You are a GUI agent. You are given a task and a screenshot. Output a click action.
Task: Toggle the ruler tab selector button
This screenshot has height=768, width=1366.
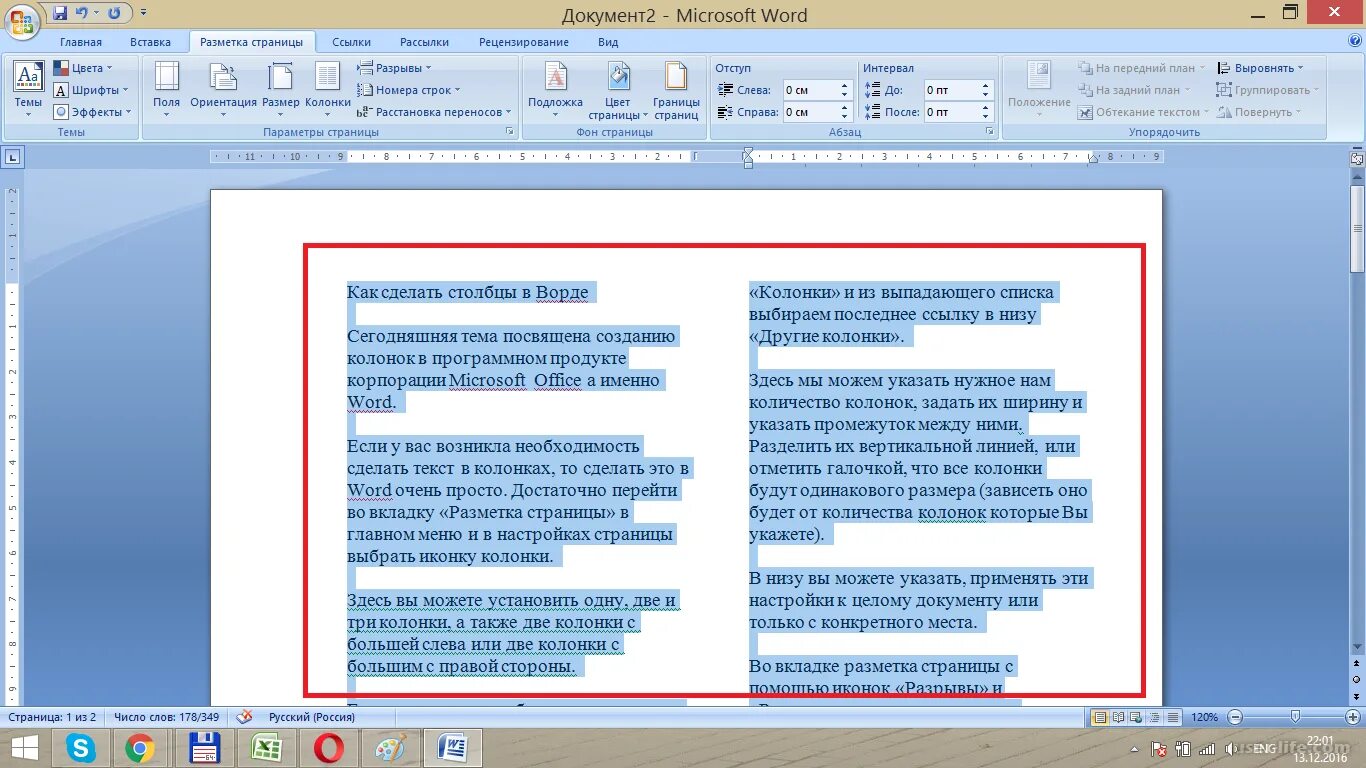pos(13,156)
